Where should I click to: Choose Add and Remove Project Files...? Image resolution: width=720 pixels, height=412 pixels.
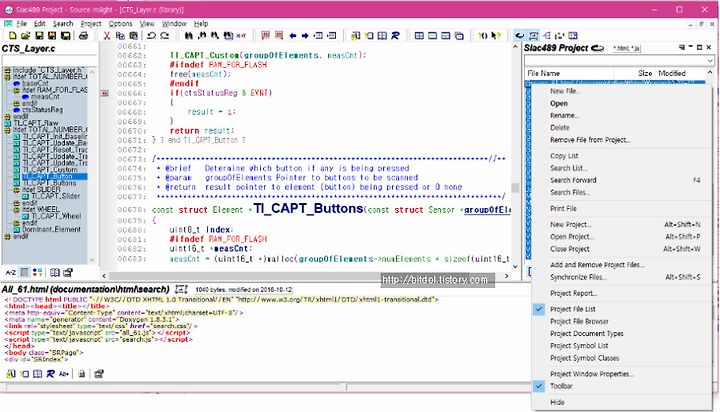[597, 265]
